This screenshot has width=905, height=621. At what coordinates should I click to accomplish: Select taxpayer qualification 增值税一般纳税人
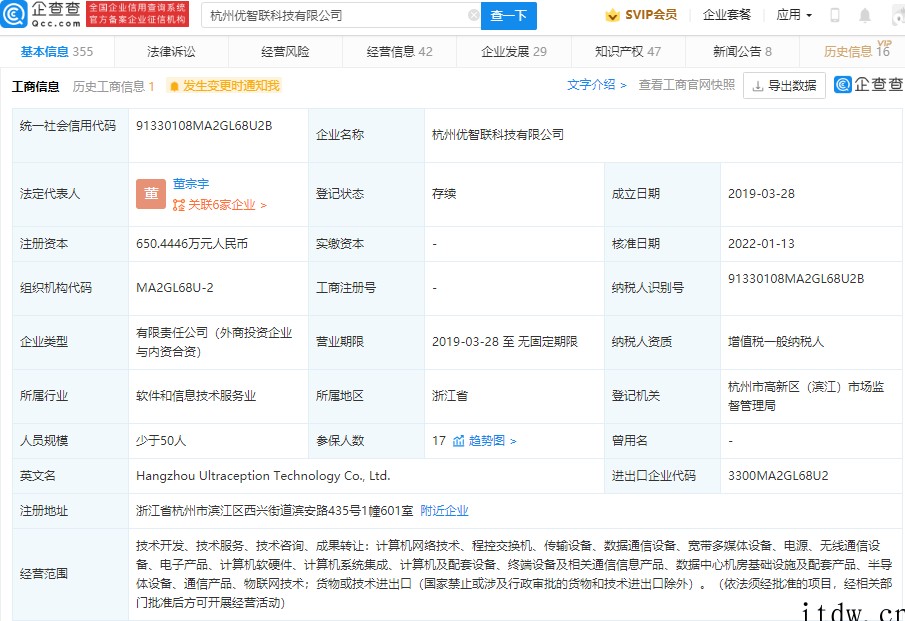(776, 342)
